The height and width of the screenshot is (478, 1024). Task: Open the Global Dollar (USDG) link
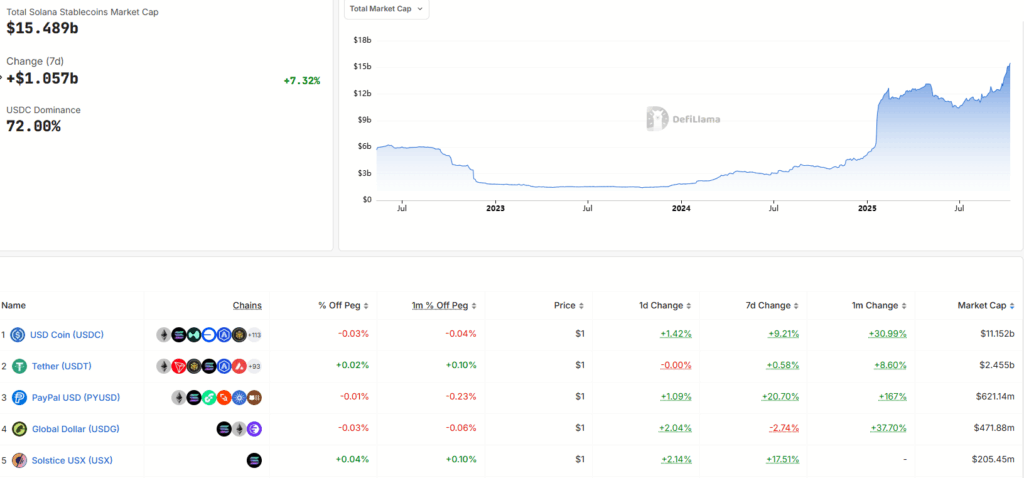(x=77, y=429)
